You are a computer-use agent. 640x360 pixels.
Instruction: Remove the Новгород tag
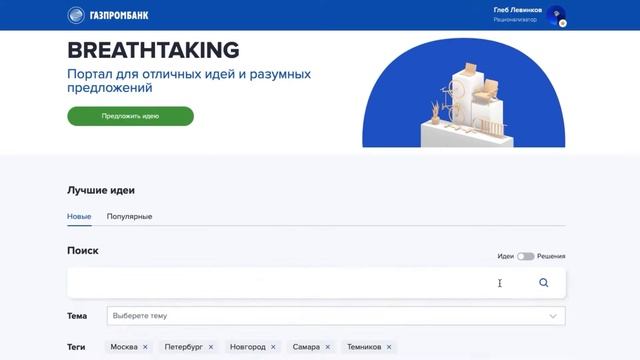[x=273, y=347]
